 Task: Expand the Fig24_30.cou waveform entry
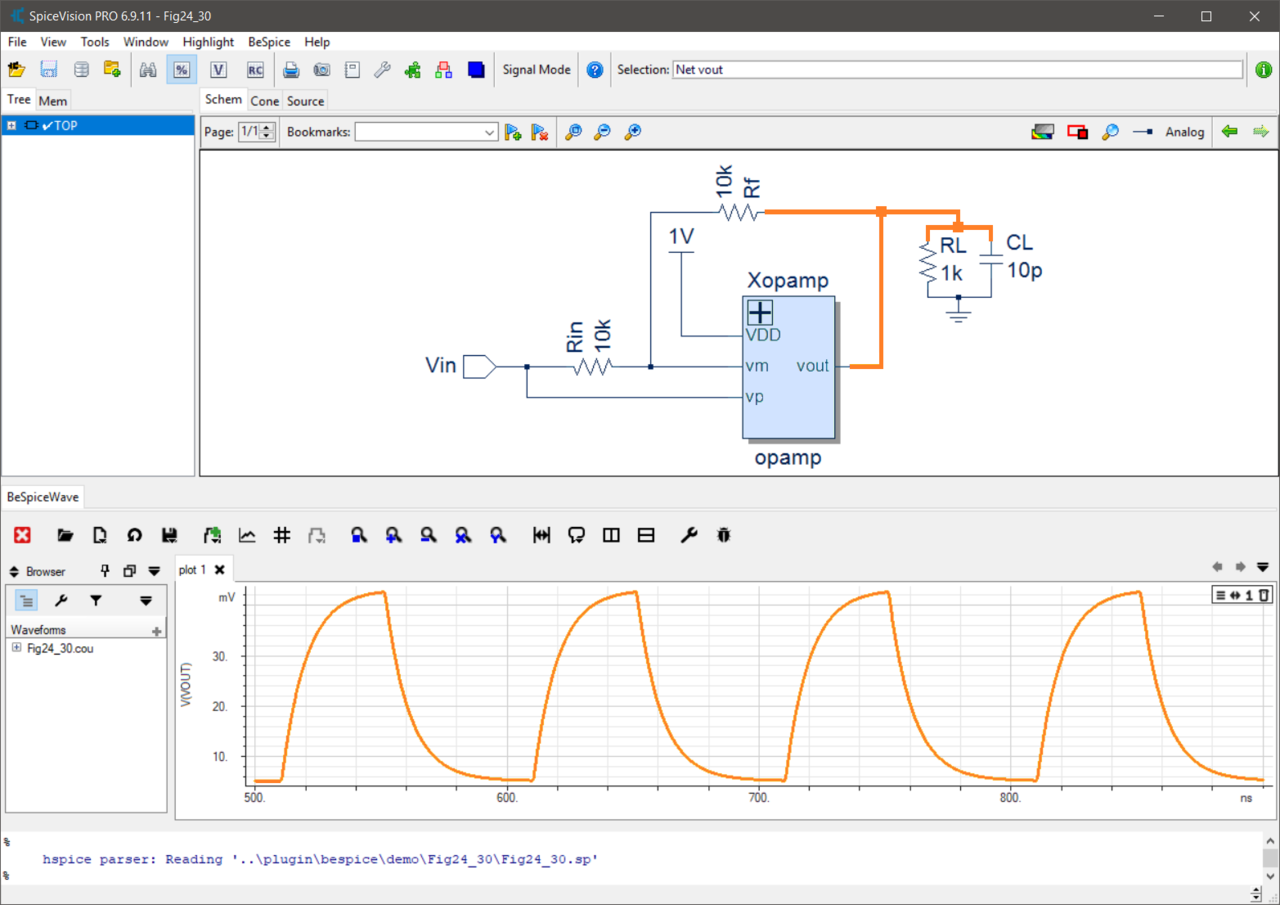17,648
